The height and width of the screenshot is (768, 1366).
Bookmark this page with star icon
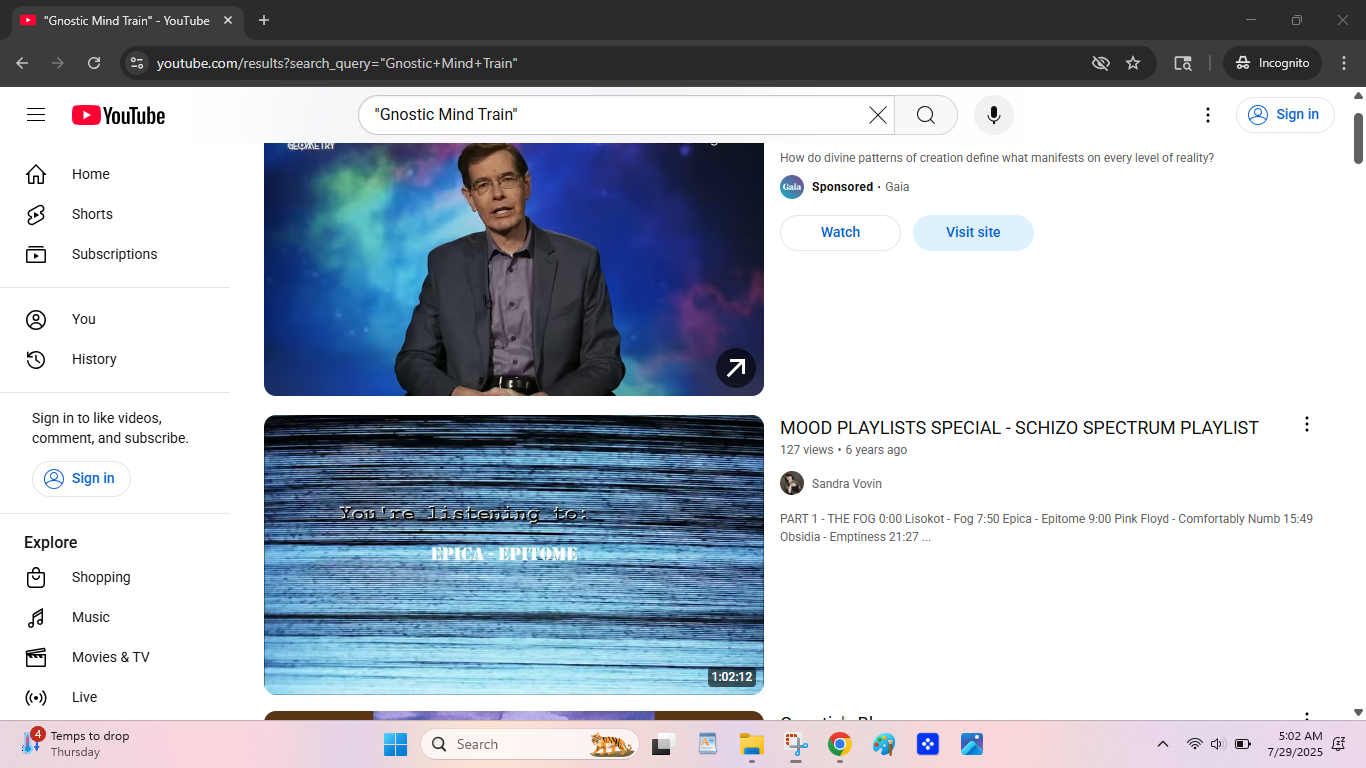click(1133, 63)
